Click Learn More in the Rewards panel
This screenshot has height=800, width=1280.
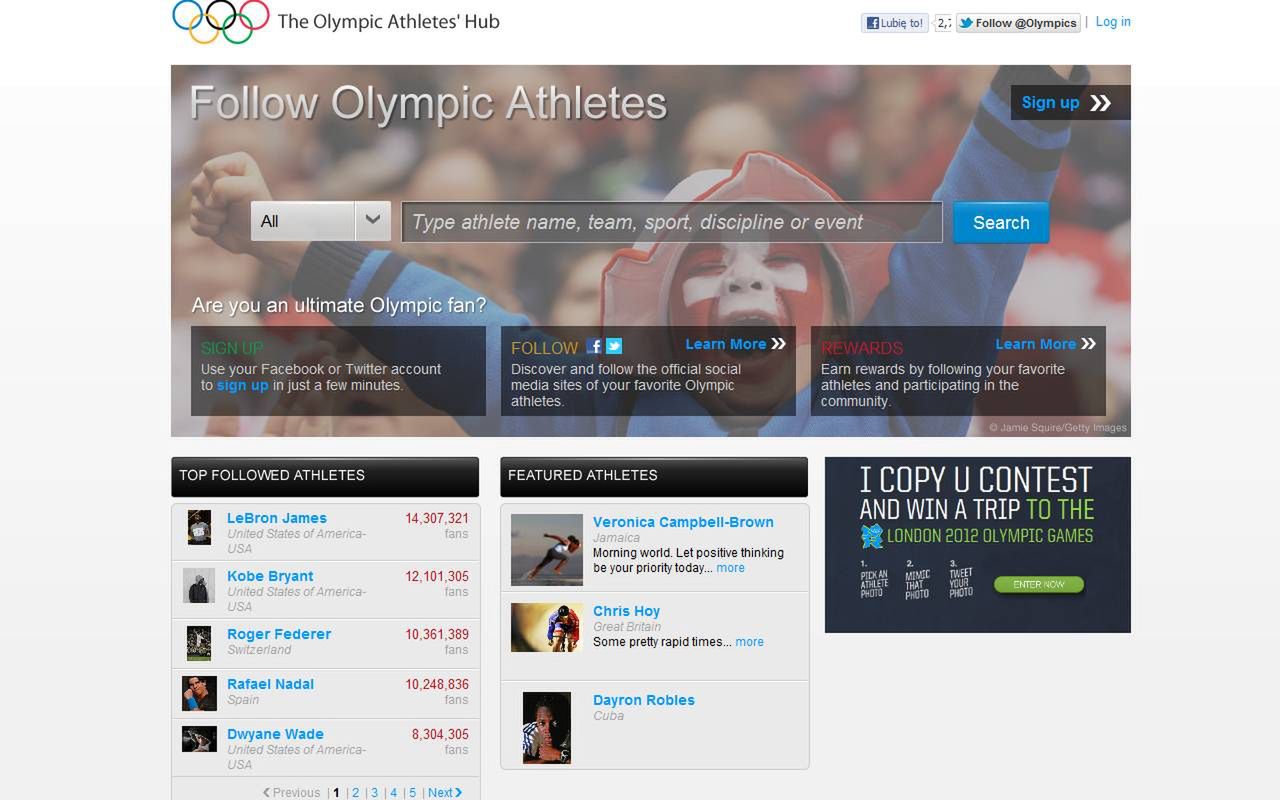point(1045,344)
